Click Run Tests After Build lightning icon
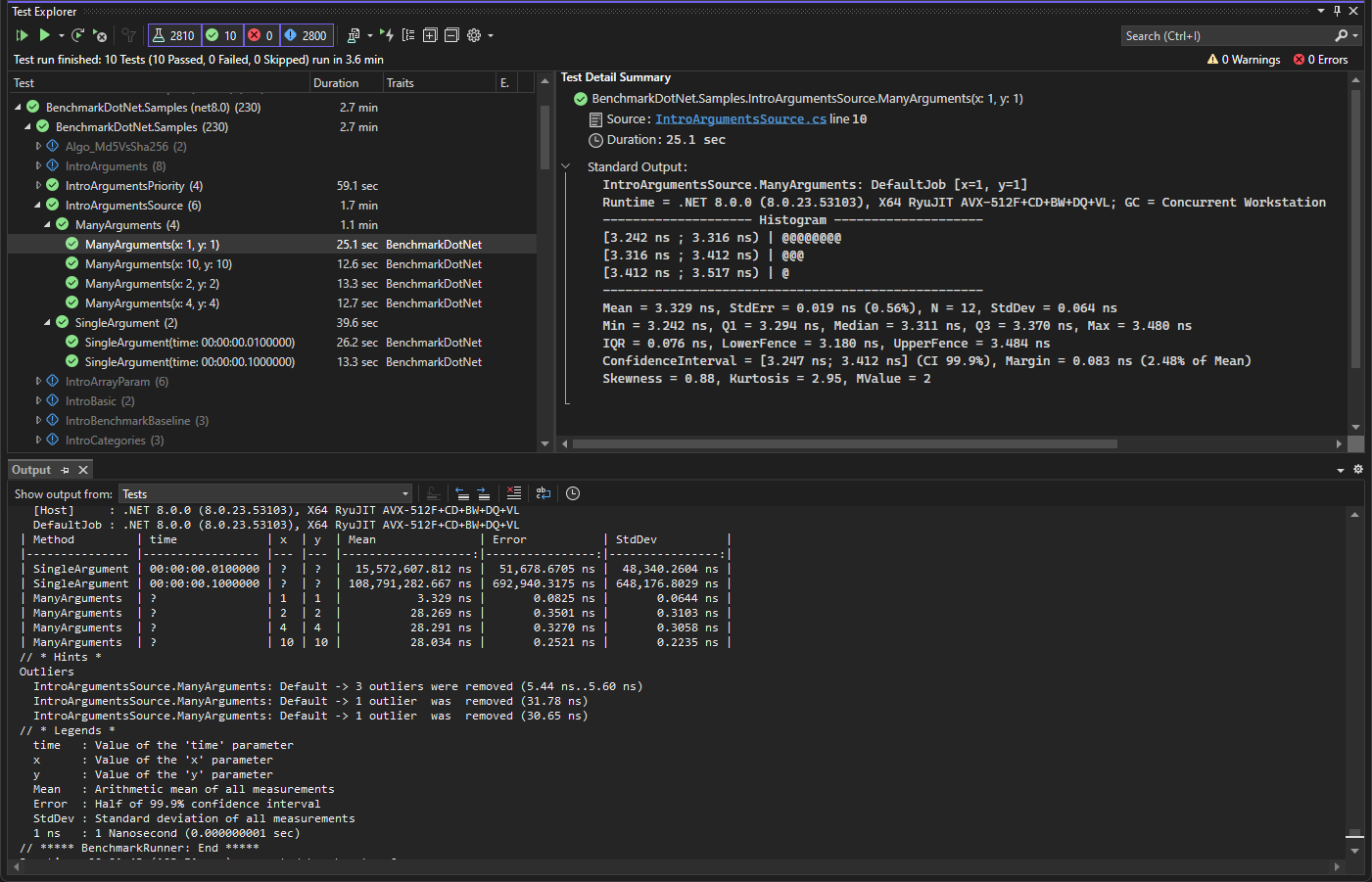1372x882 pixels. pos(387,35)
